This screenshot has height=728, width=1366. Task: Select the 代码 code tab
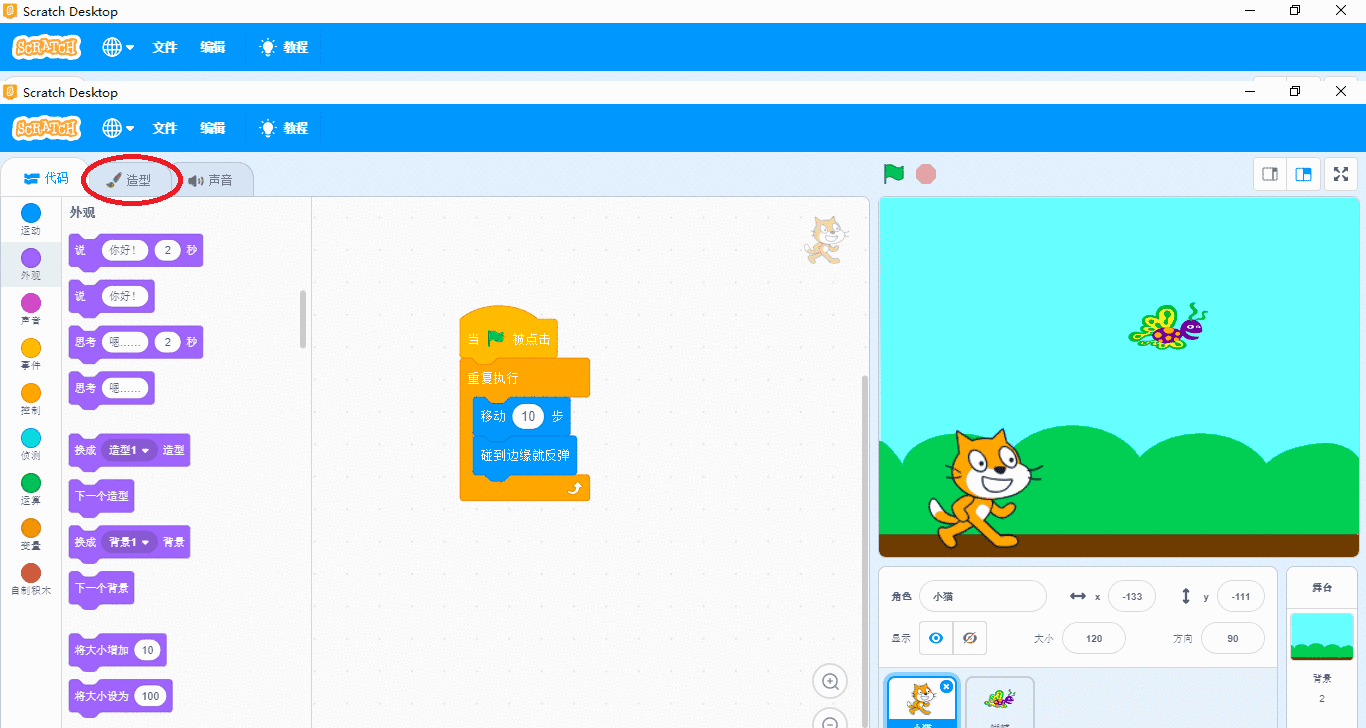tap(46, 178)
